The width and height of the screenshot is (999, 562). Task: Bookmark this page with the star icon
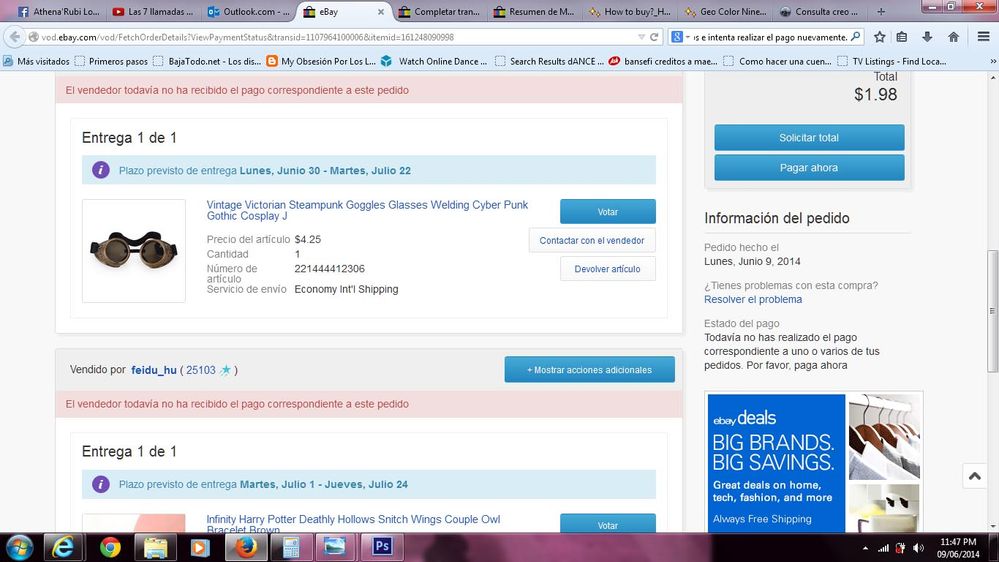879,37
